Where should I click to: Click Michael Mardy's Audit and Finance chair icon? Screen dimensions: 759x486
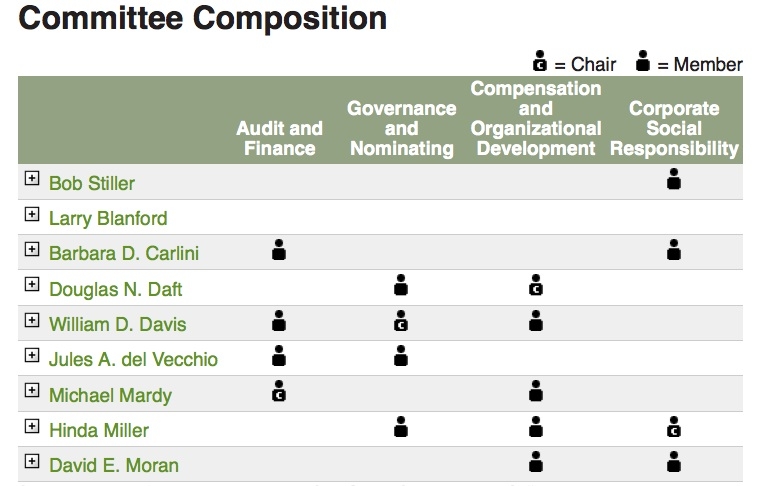pos(279,391)
